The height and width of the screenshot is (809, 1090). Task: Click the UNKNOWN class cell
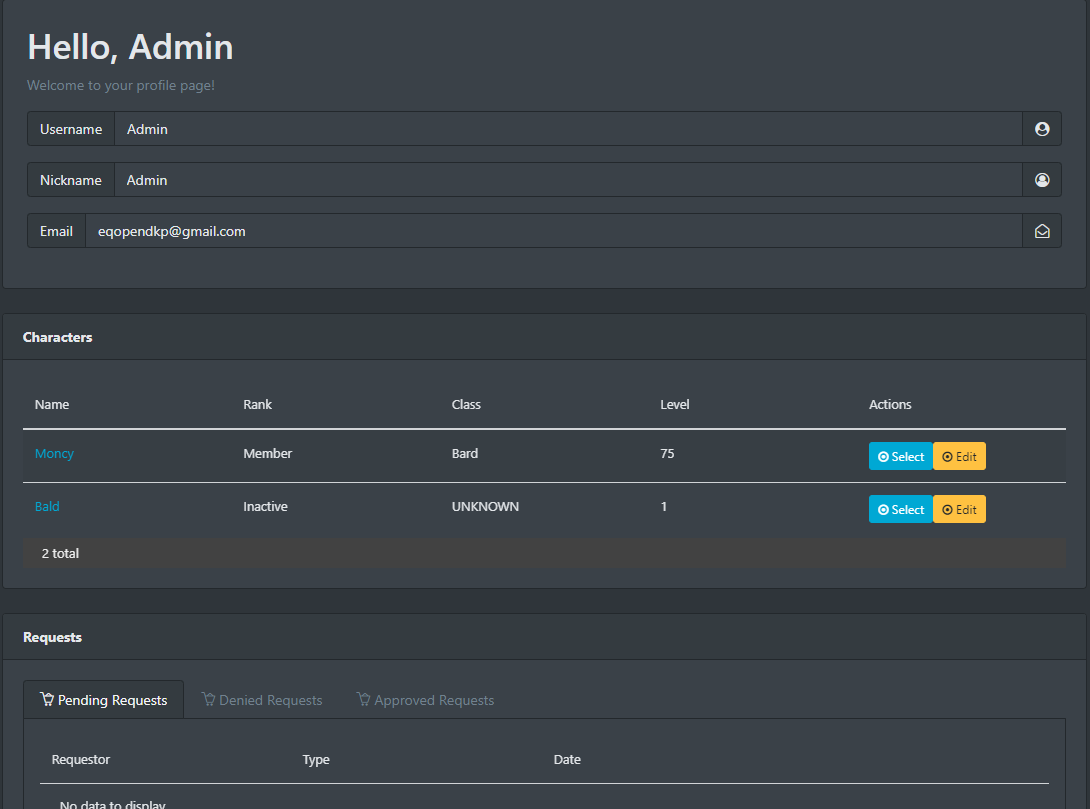(x=485, y=507)
